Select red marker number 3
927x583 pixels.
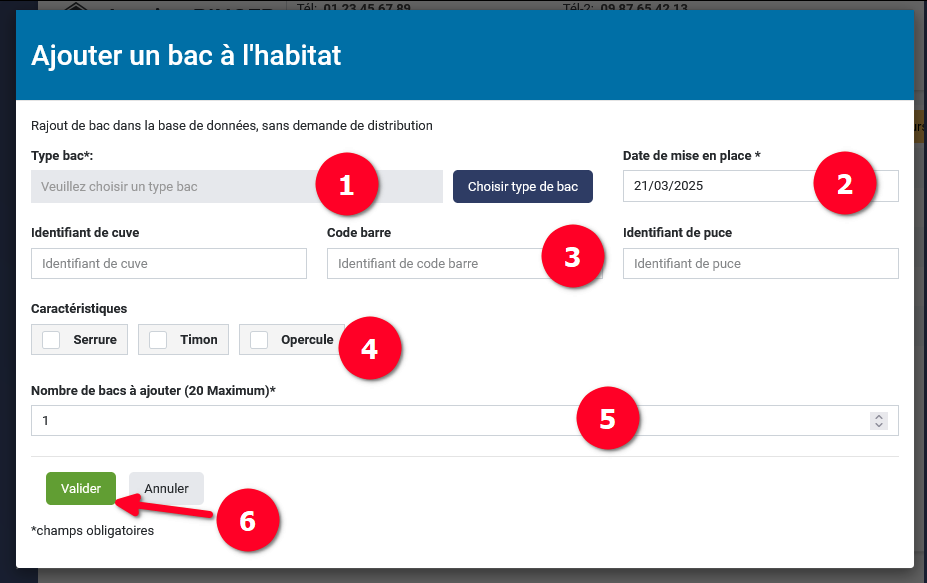pyautogui.click(x=572, y=257)
